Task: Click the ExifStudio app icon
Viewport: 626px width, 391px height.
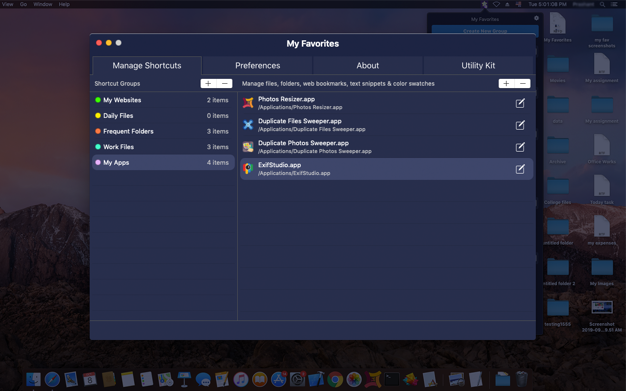Action: 248,169
